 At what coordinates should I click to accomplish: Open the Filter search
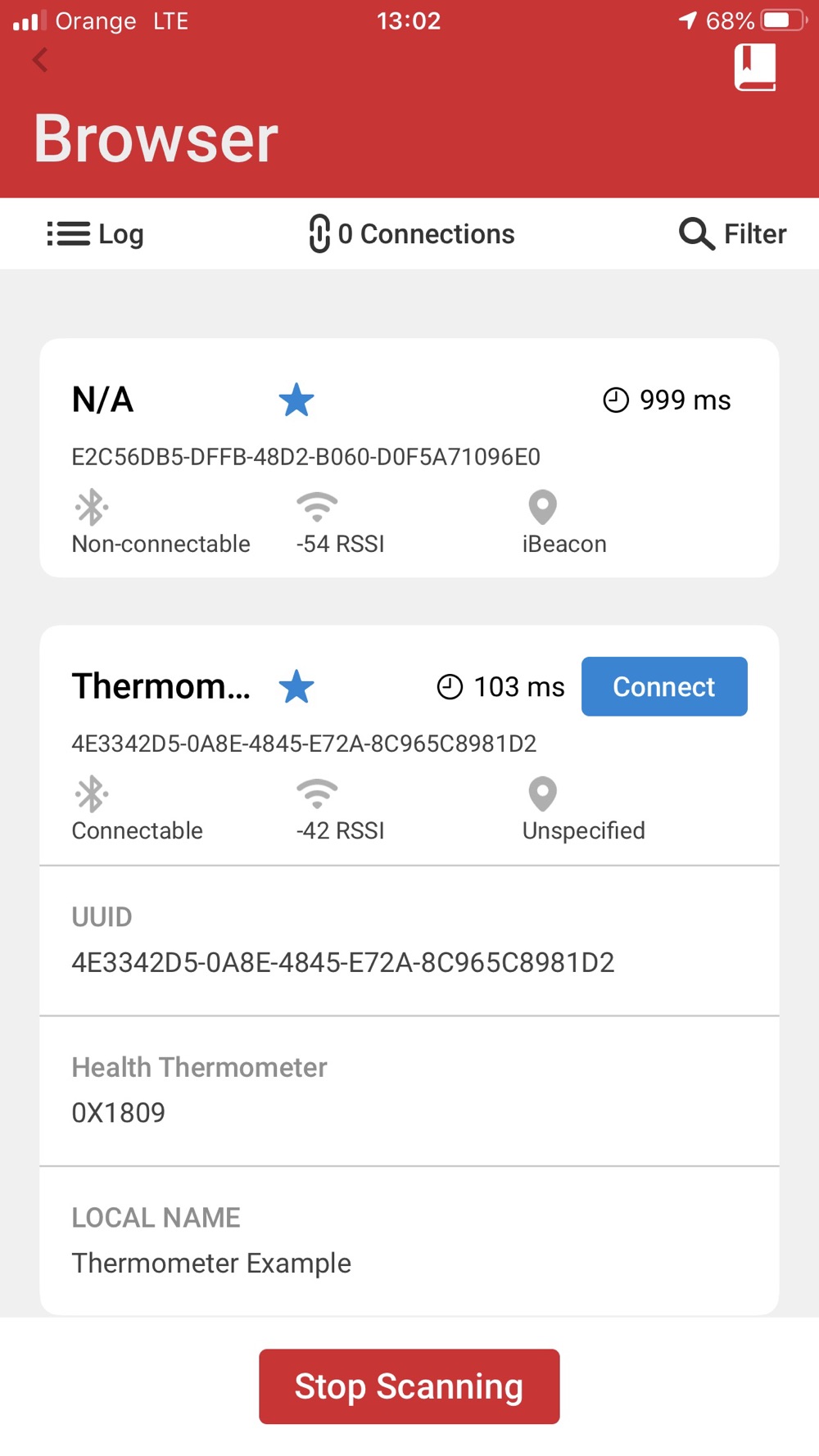(x=733, y=234)
